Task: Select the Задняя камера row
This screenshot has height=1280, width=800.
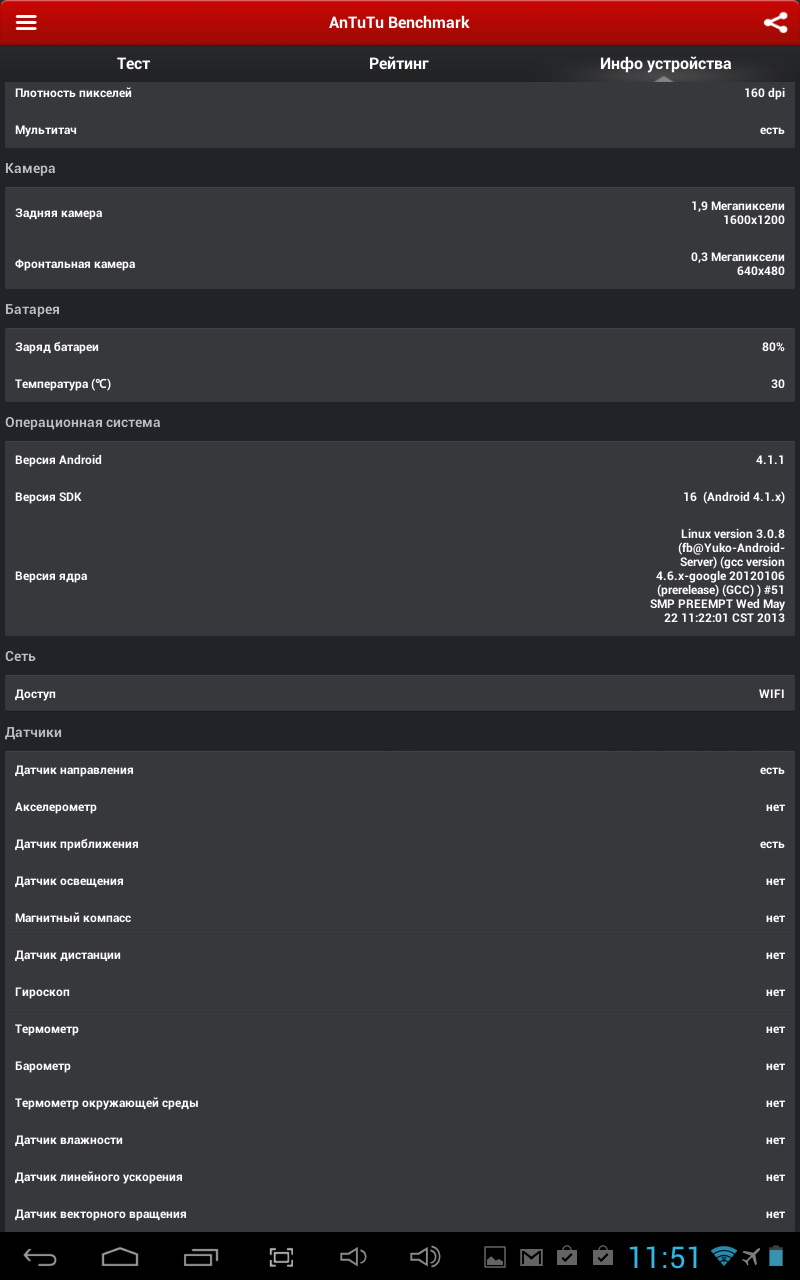Action: [x=400, y=213]
